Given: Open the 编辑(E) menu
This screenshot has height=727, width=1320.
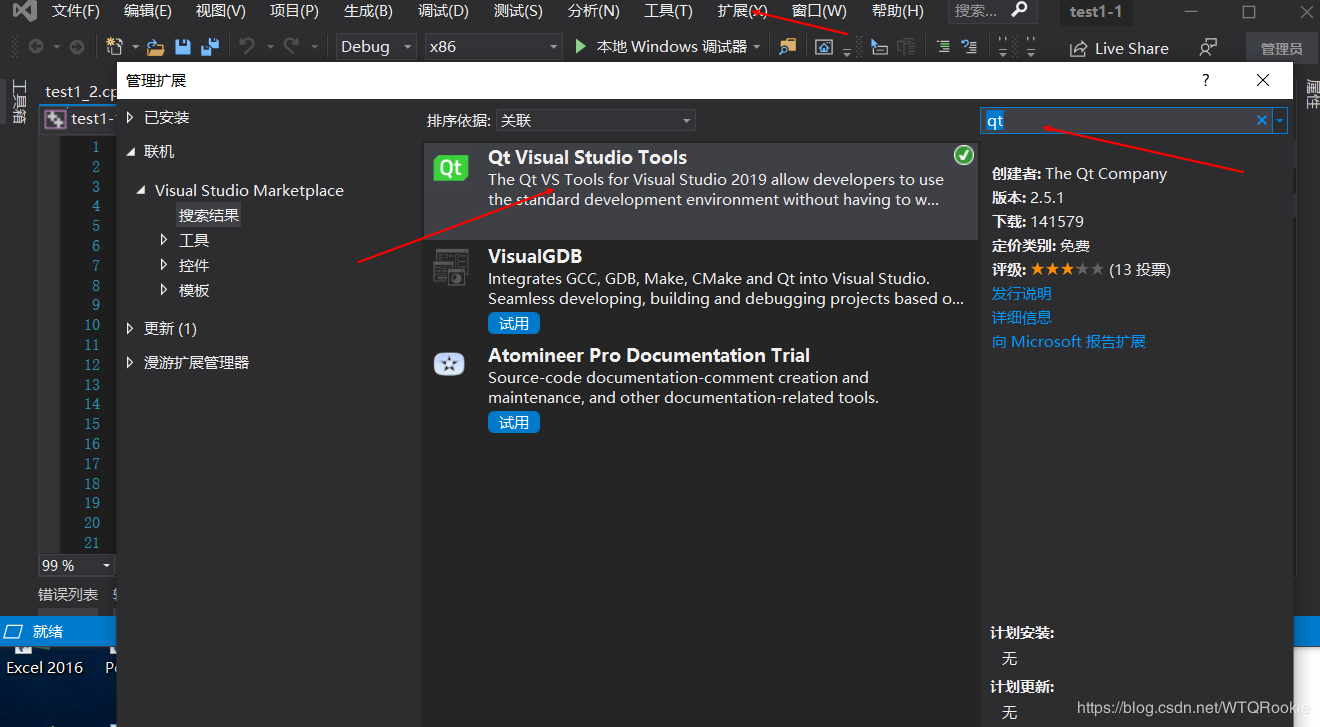Looking at the screenshot, I should click(148, 11).
